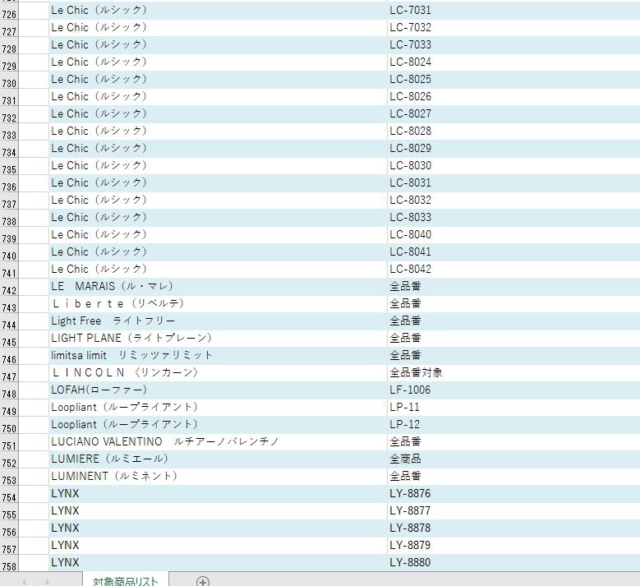The width and height of the screenshot is (640, 586).
Task: Select cell LC-8024
Action: tap(513, 62)
